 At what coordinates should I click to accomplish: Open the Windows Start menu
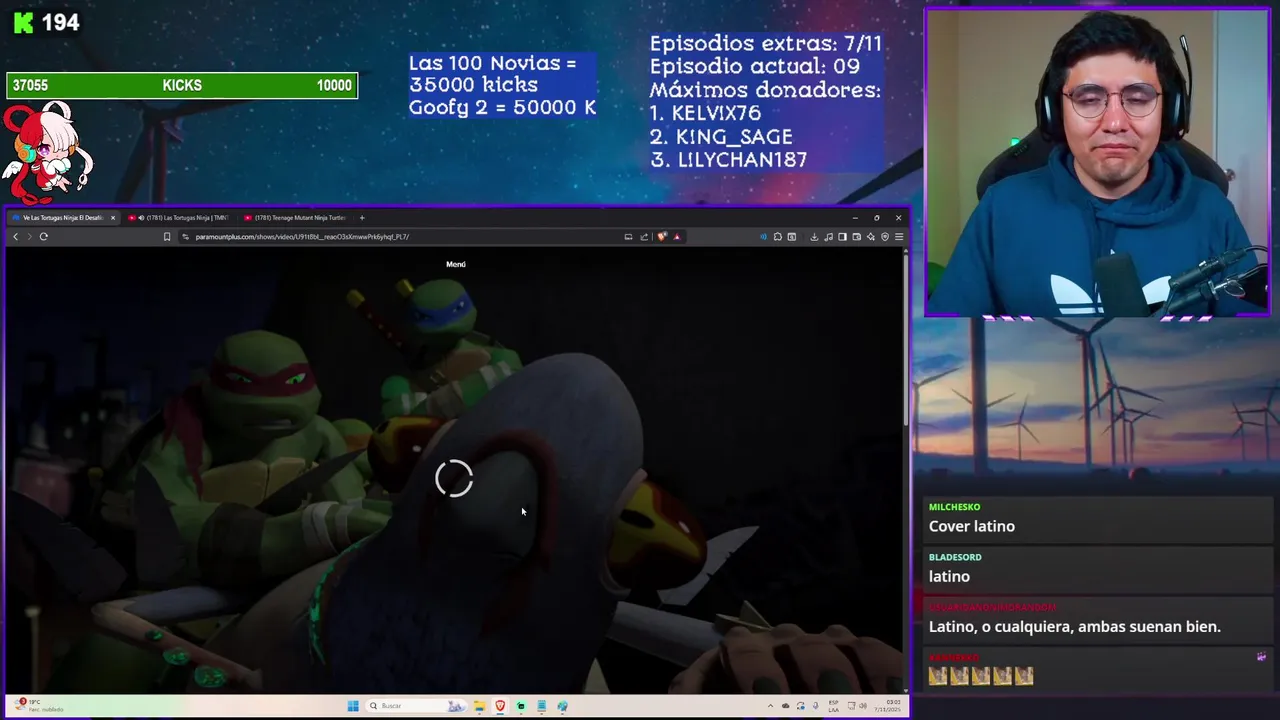pyautogui.click(x=353, y=706)
